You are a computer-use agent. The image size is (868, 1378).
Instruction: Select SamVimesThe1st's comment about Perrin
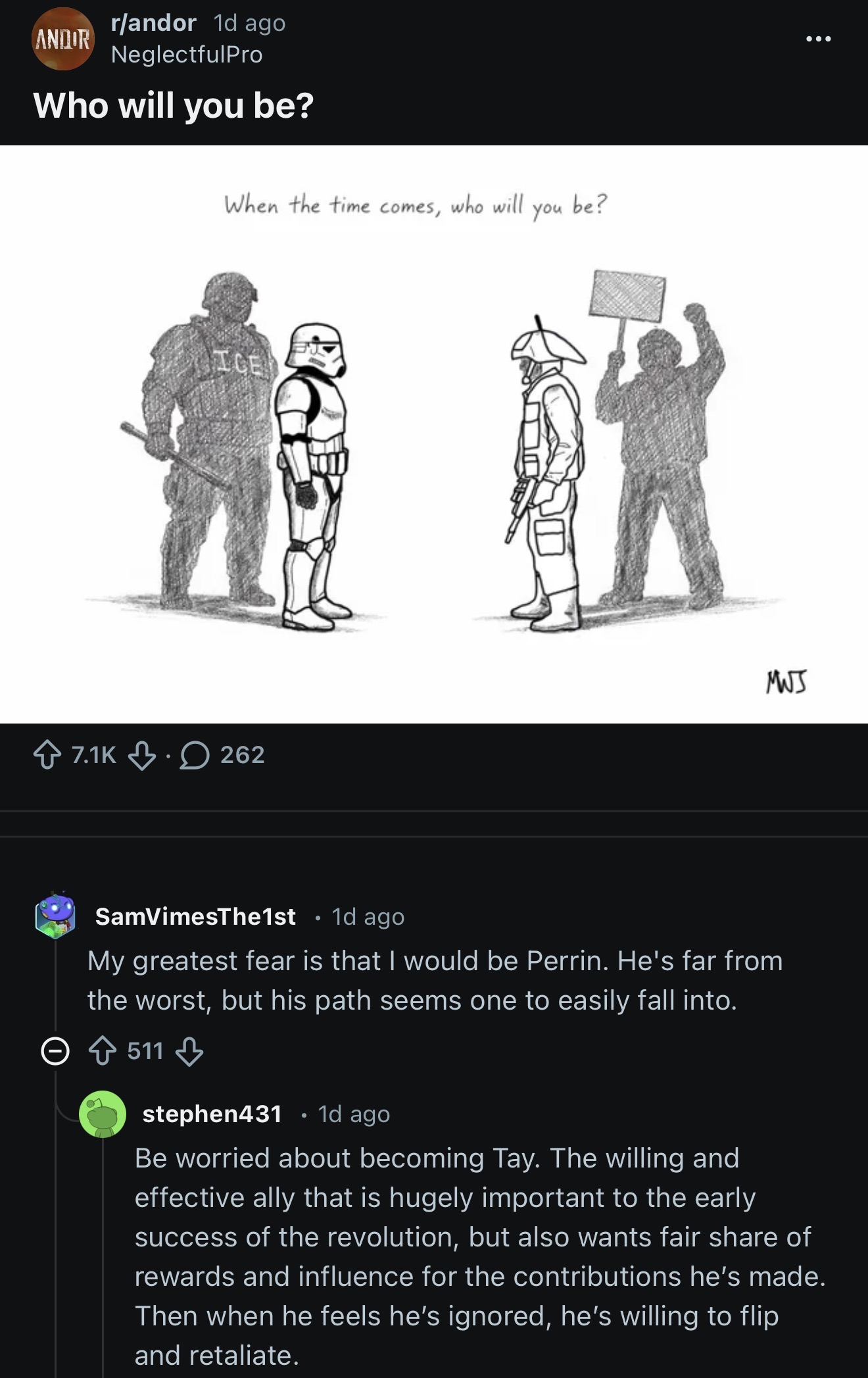(435, 980)
